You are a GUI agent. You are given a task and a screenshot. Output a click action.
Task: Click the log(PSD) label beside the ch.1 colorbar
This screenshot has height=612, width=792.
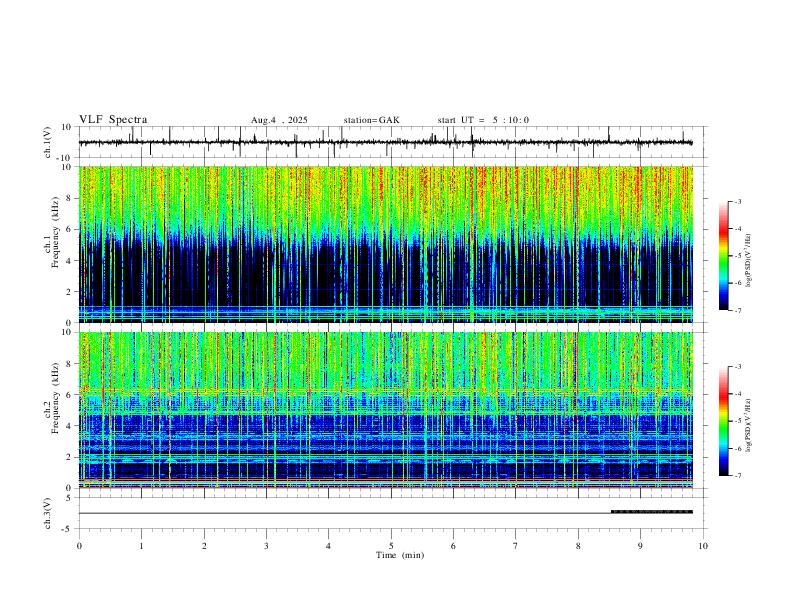pos(749,260)
